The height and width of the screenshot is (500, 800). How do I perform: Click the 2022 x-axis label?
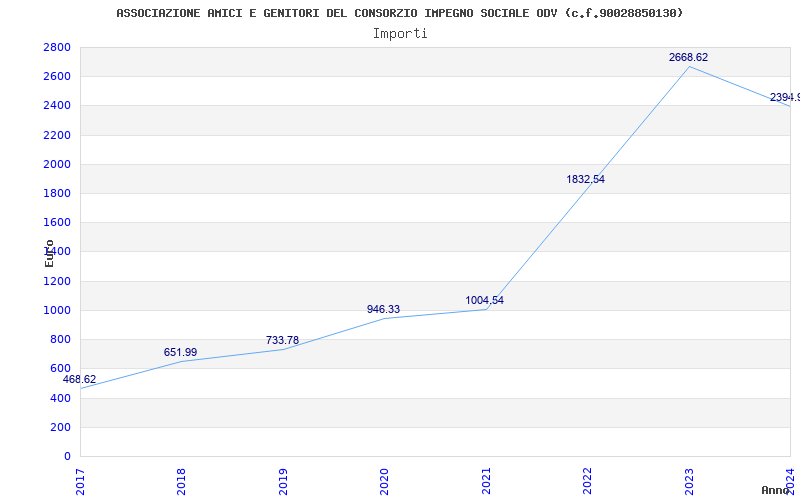pyautogui.click(x=588, y=480)
